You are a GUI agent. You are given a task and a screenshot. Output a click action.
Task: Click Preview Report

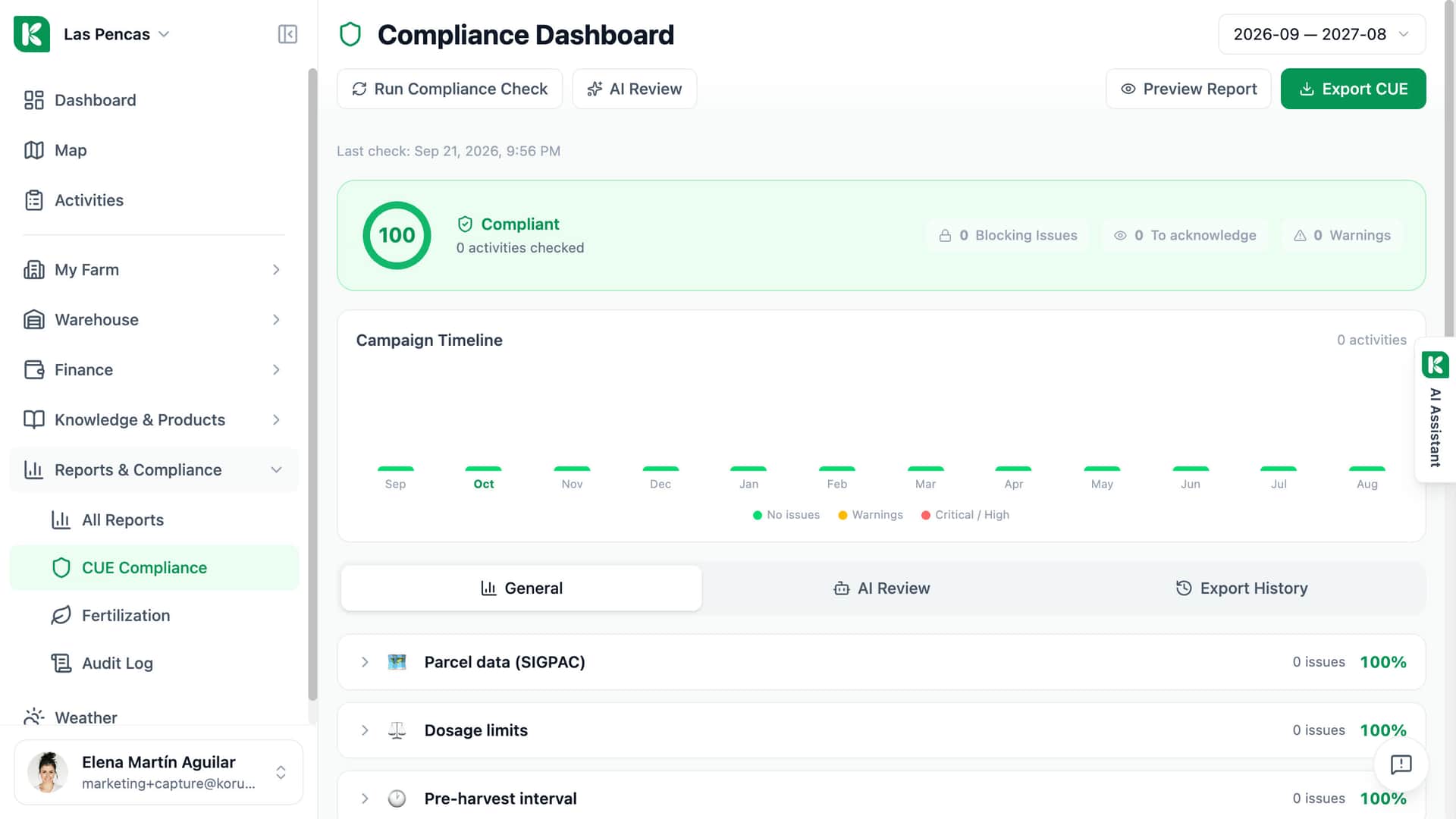click(x=1188, y=89)
